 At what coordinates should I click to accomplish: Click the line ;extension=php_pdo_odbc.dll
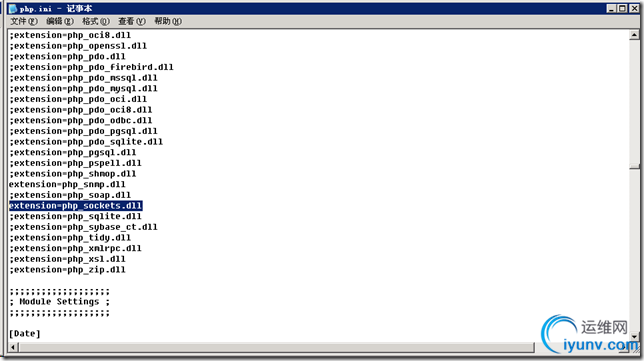click(80, 121)
